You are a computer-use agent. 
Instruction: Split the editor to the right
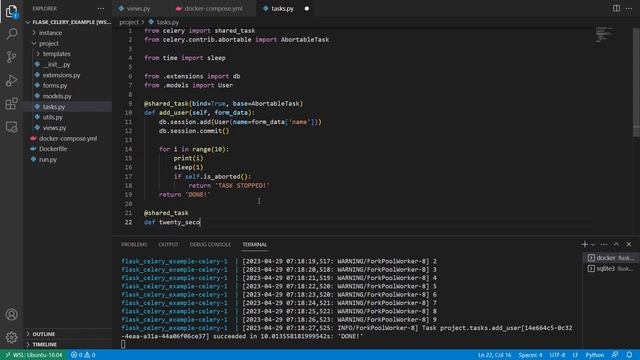616,9
